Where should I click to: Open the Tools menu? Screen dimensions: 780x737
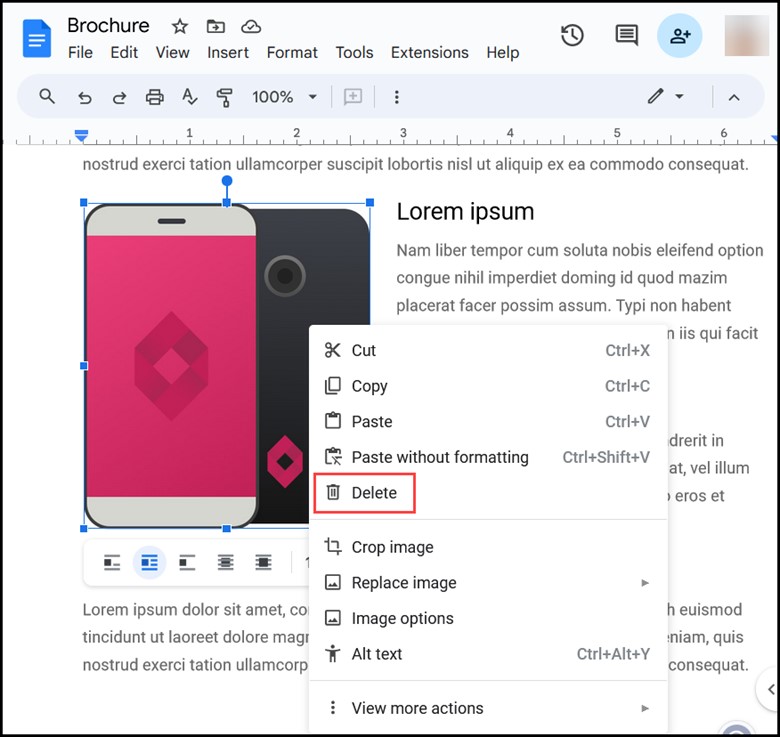(x=354, y=53)
